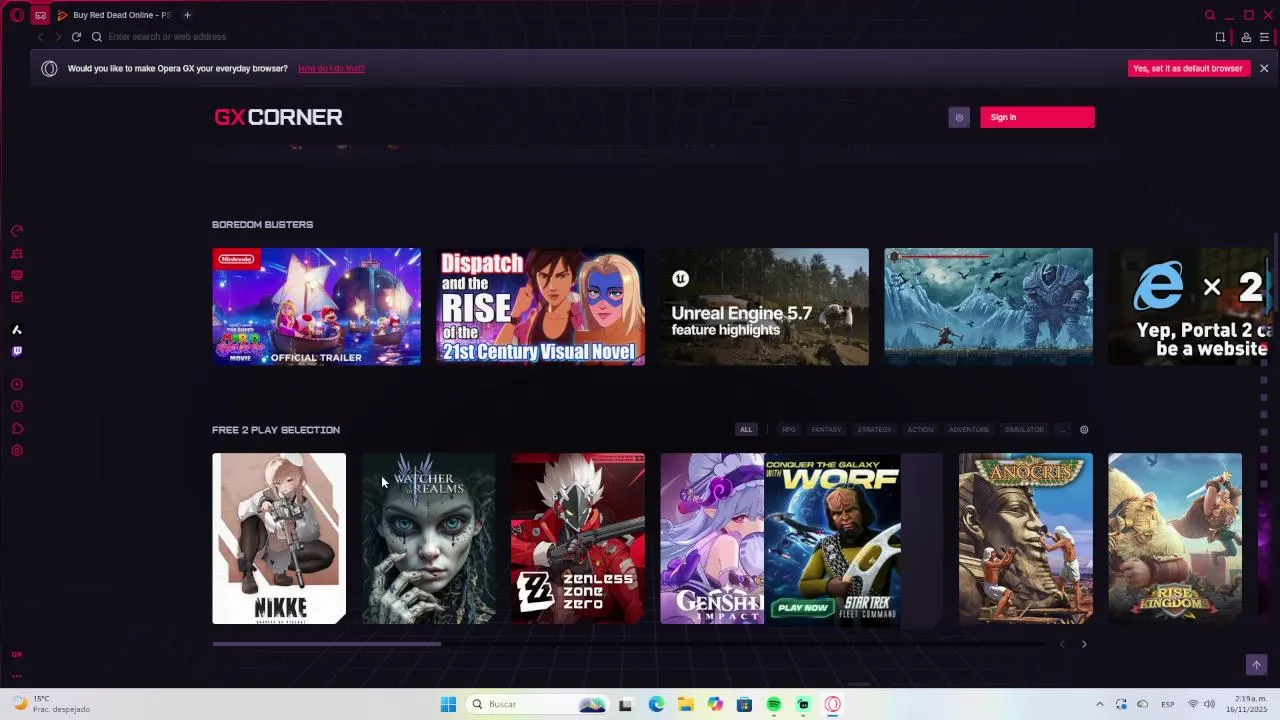Open GX Control speedometer in sidebar
Image resolution: width=1280 pixels, height=720 pixels.
17,231
